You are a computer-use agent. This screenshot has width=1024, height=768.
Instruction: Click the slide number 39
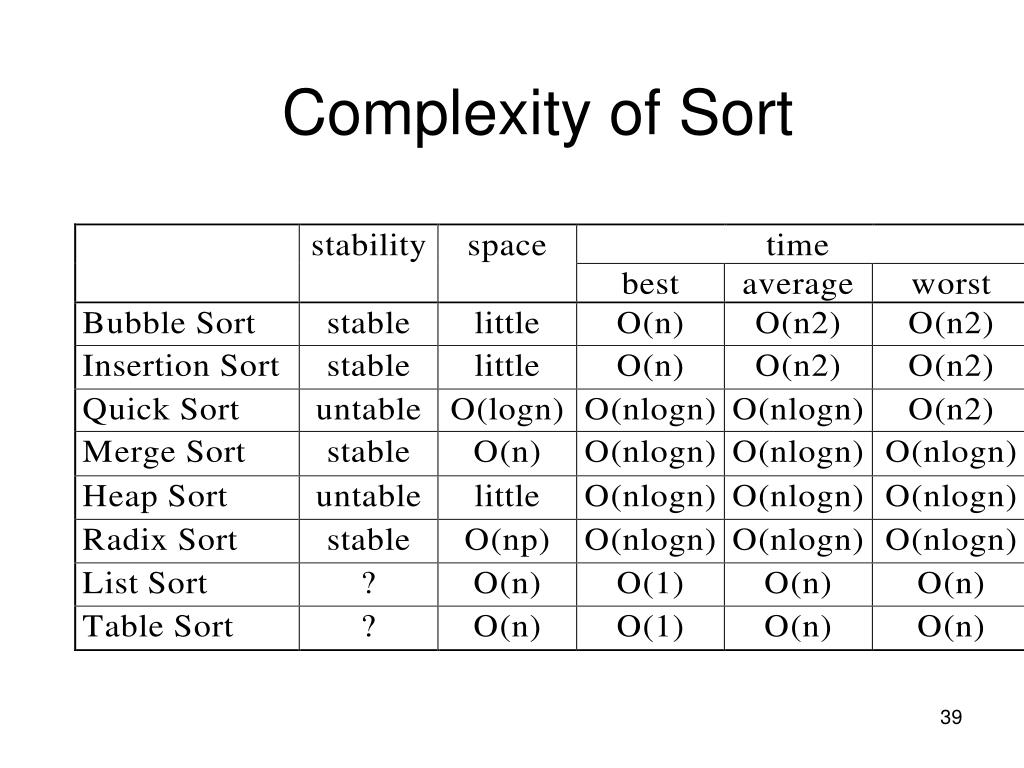951,717
